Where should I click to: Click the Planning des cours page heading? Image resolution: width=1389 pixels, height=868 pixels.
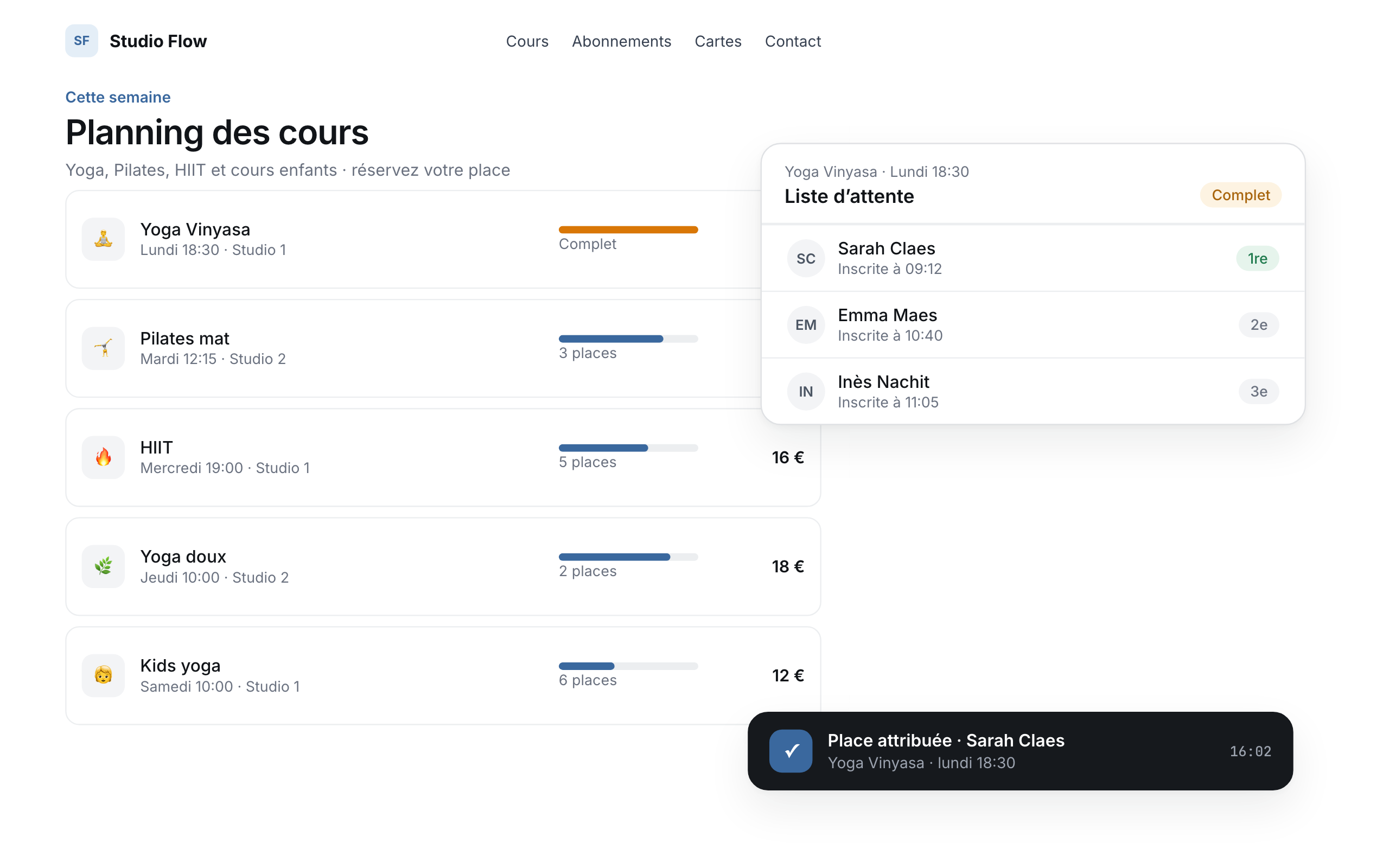[x=217, y=132]
